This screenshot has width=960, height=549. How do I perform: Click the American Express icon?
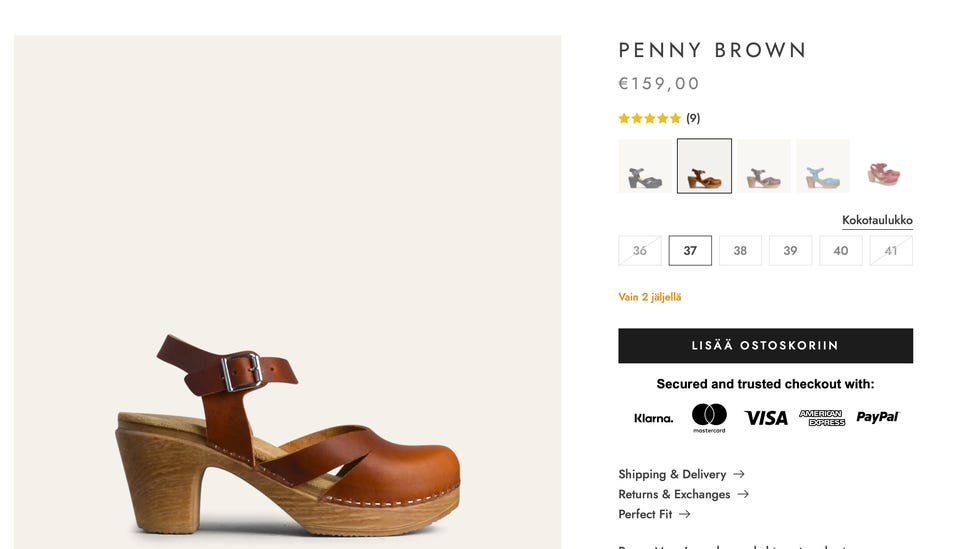pos(822,418)
